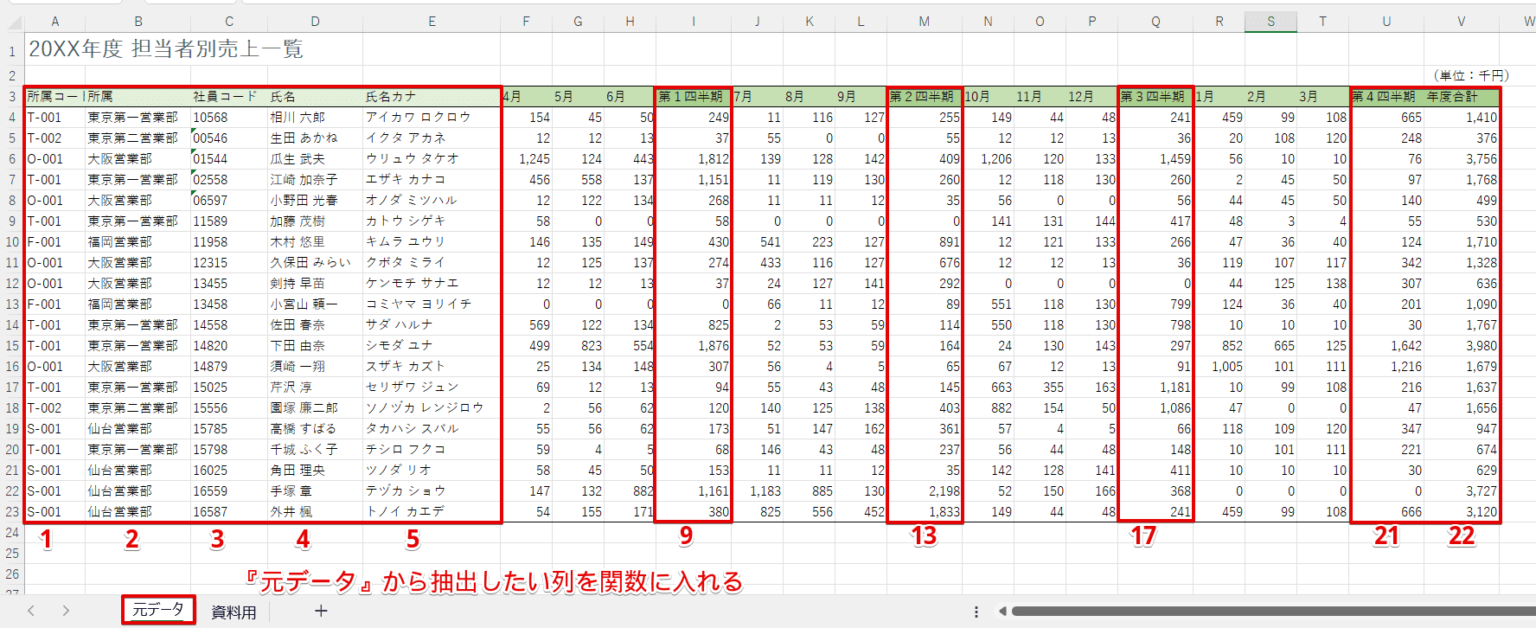Select the name cell 木村 悠里
The height and width of the screenshot is (628, 1536).
pos(316,242)
